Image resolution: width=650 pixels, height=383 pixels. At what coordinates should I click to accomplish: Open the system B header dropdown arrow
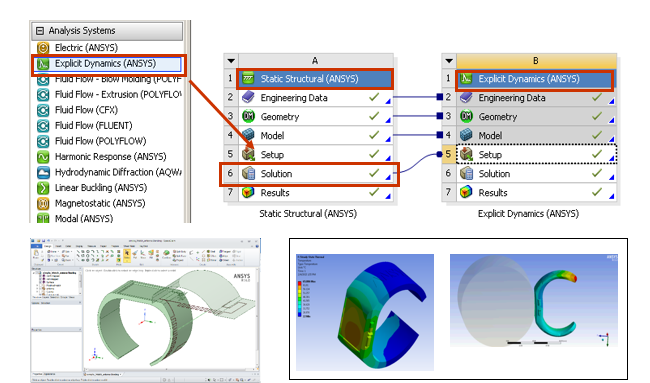449,61
